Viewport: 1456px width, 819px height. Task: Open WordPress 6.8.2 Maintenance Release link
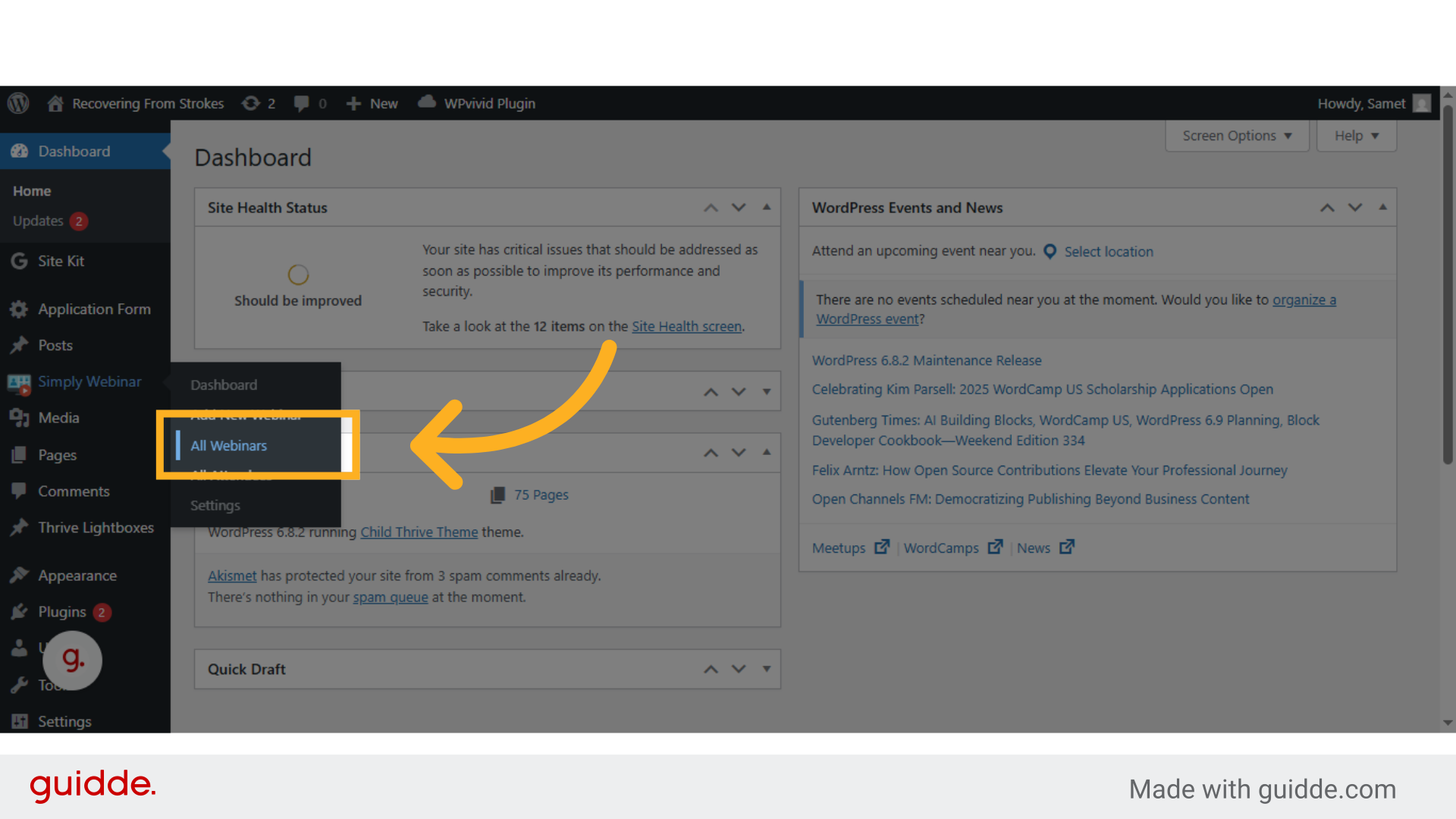coord(927,361)
